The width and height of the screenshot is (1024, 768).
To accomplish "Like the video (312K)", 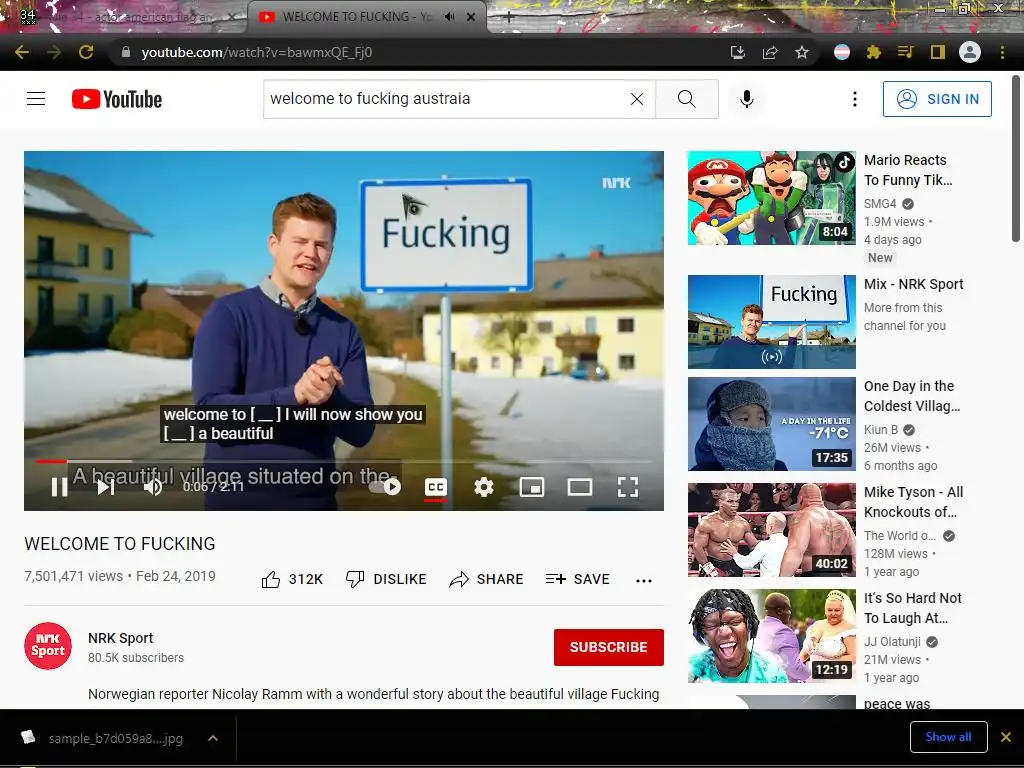I will (292, 579).
